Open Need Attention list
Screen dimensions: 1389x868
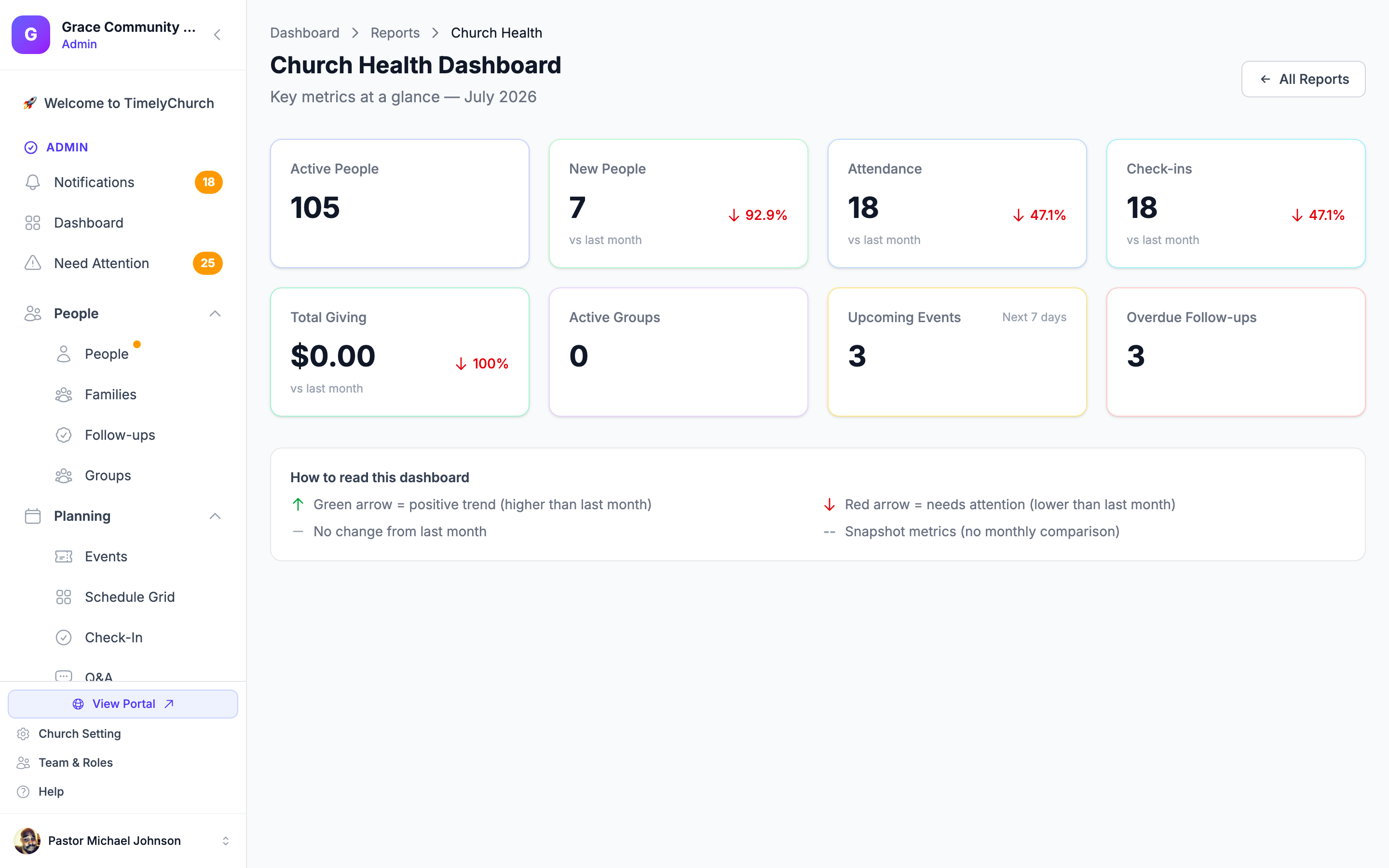pos(123,263)
